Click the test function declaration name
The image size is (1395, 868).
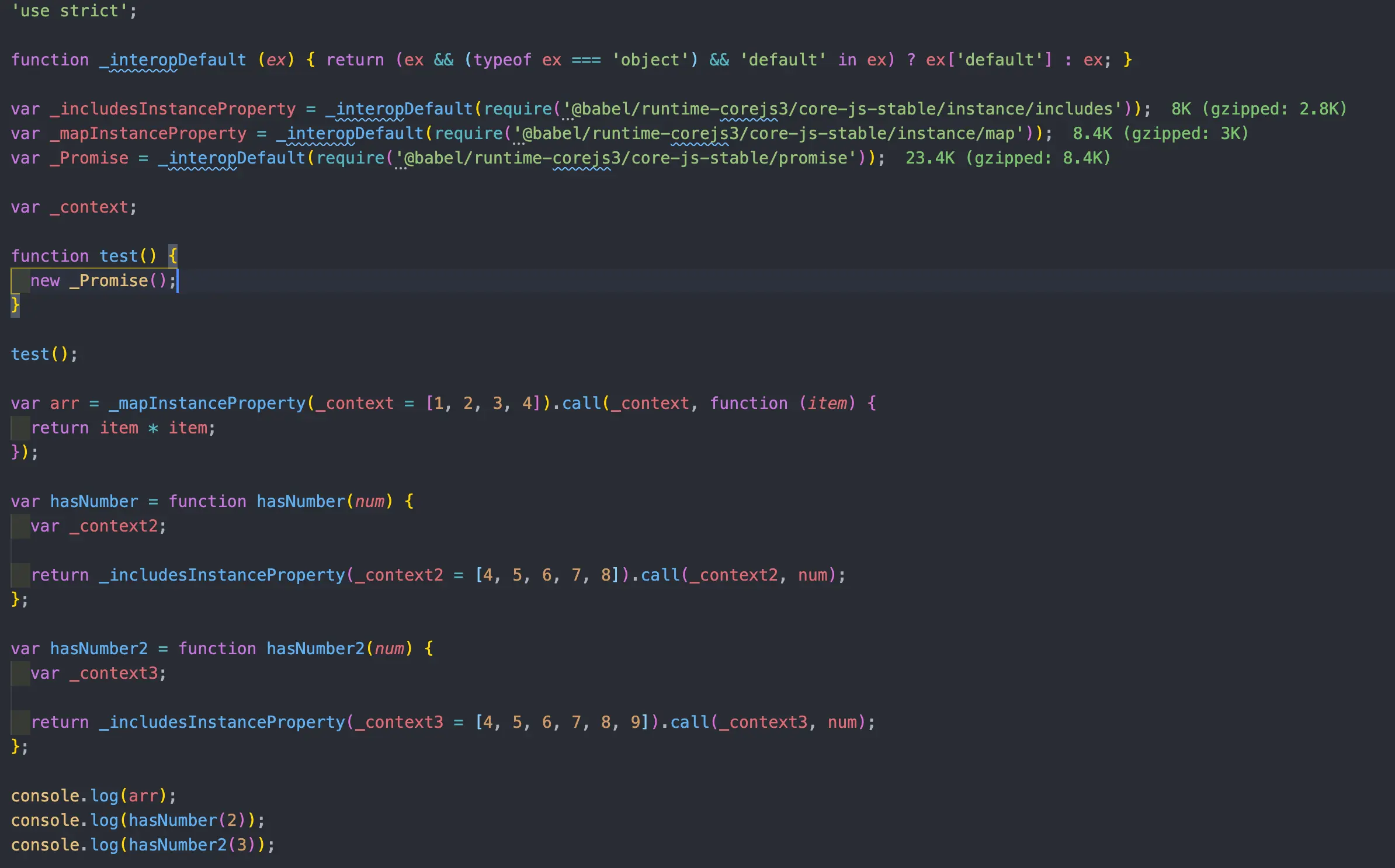[x=118, y=256]
